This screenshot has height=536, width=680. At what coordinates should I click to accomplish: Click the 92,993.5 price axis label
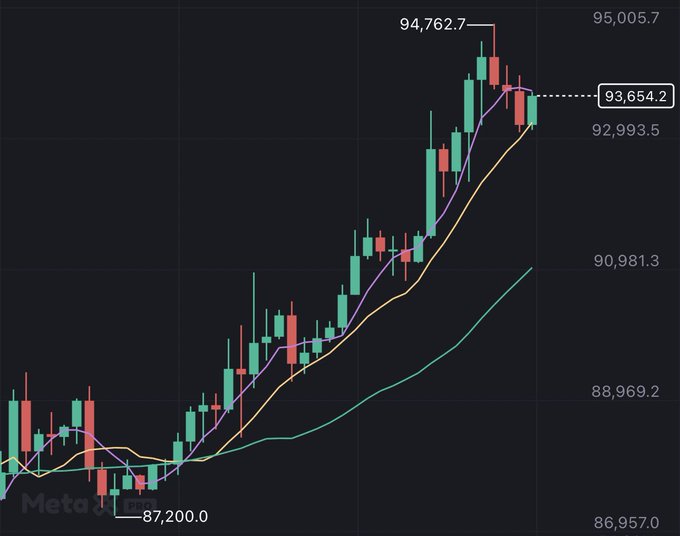[626, 130]
